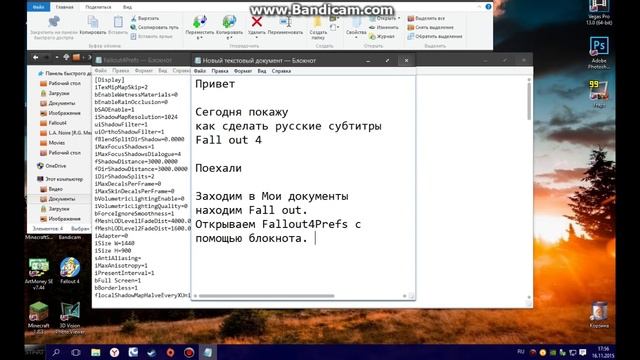Select Этот компьютер in sidebar
Image resolution: width=640 pixels, height=360 pixels.
[x=60, y=179]
